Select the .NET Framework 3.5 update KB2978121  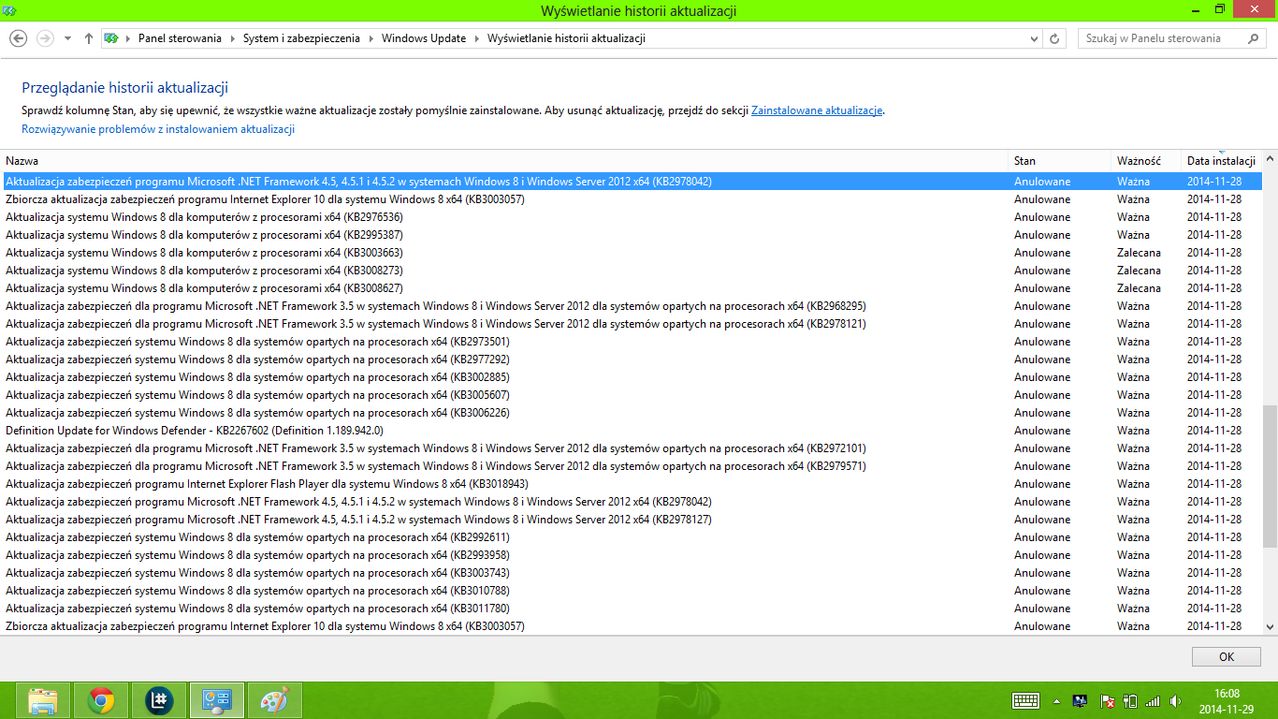631,324
